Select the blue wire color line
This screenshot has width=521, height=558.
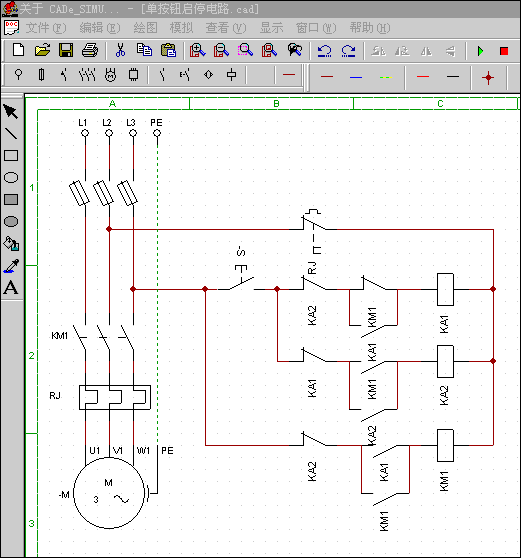pyautogui.click(x=356, y=77)
